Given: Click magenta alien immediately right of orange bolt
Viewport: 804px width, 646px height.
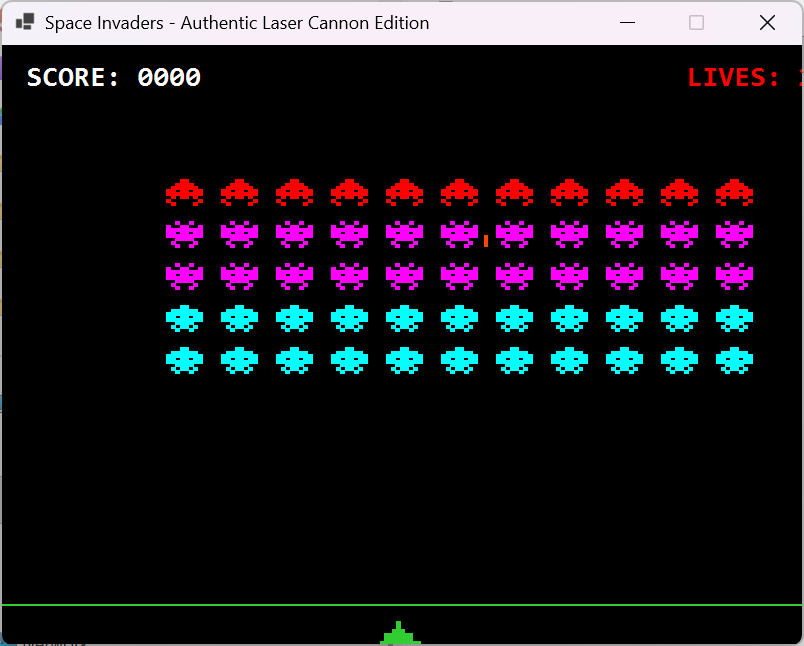Looking at the screenshot, I should [514, 234].
